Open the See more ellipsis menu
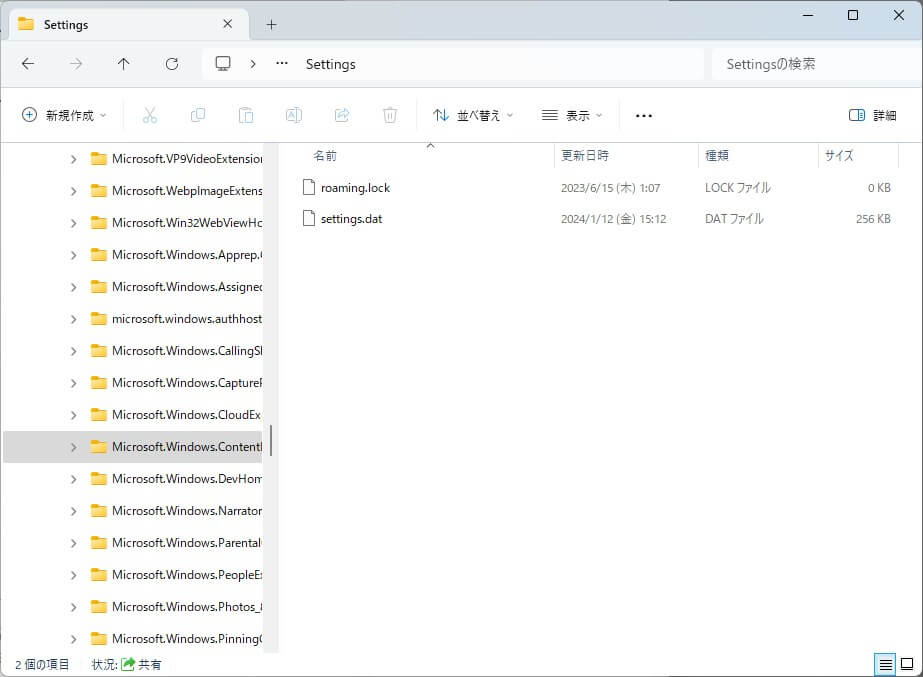 [x=644, y=116]
